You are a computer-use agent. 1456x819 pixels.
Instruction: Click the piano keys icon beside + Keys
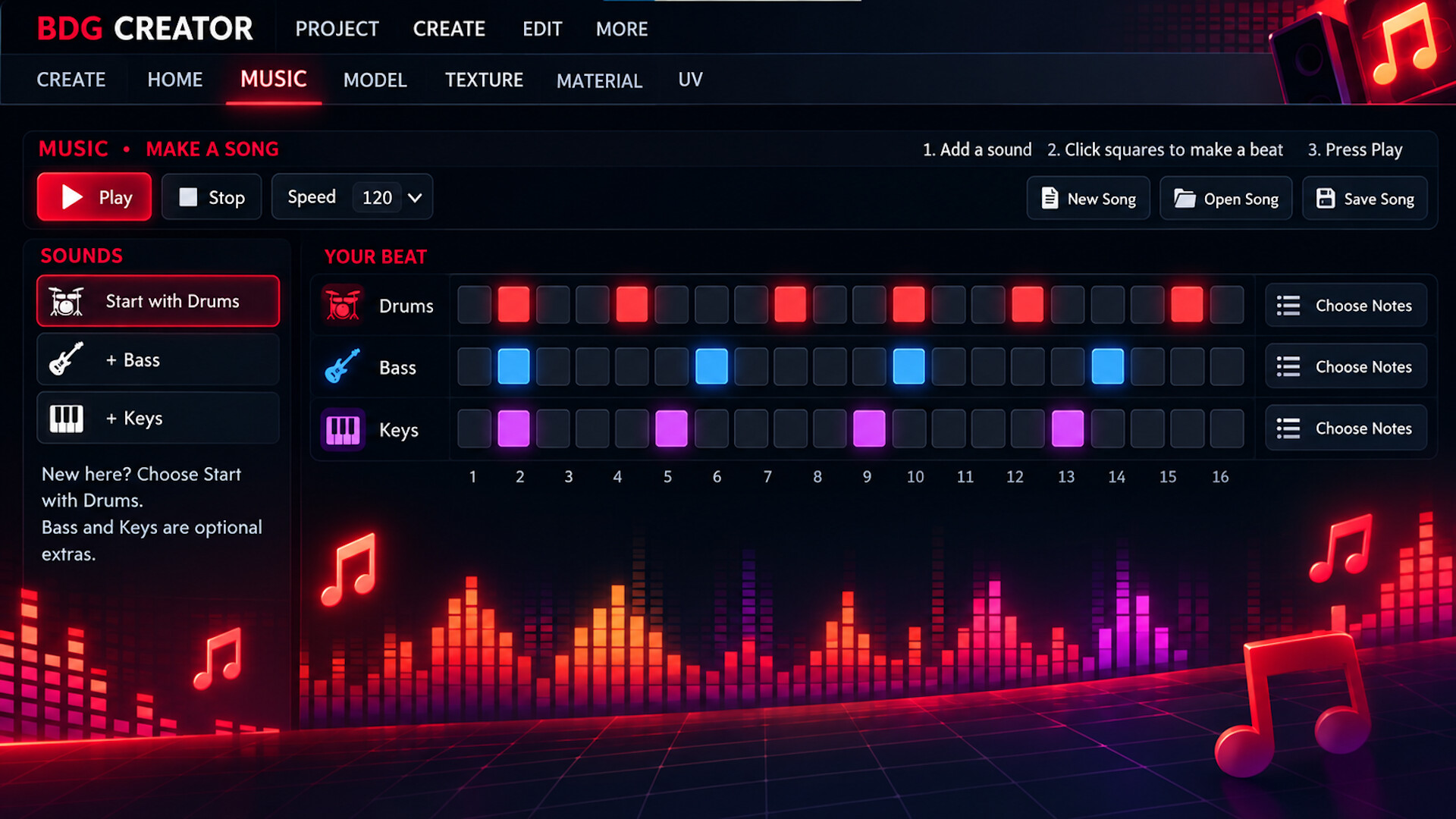[x=66, y=418]
